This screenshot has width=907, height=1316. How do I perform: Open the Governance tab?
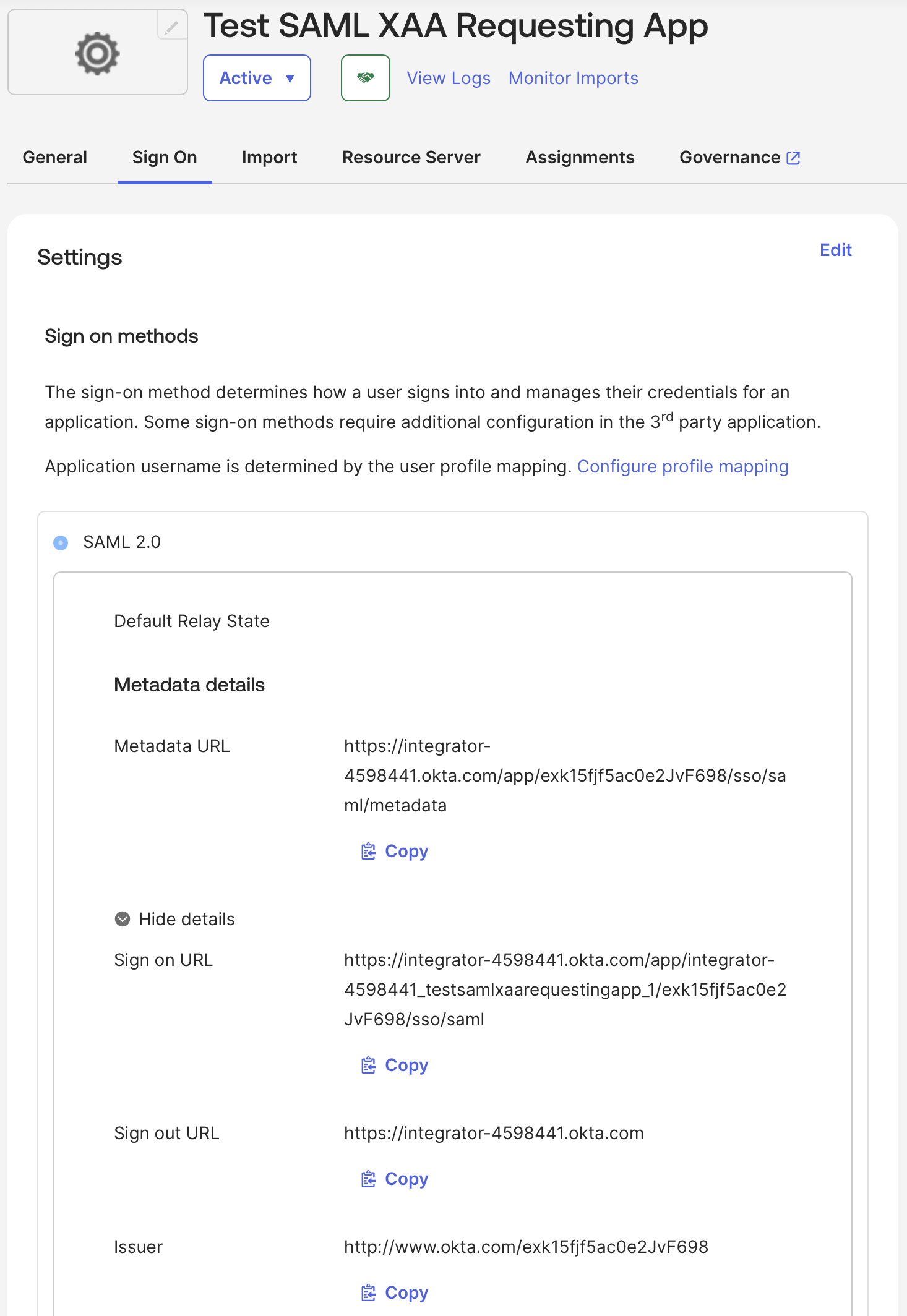coord(740,158)
